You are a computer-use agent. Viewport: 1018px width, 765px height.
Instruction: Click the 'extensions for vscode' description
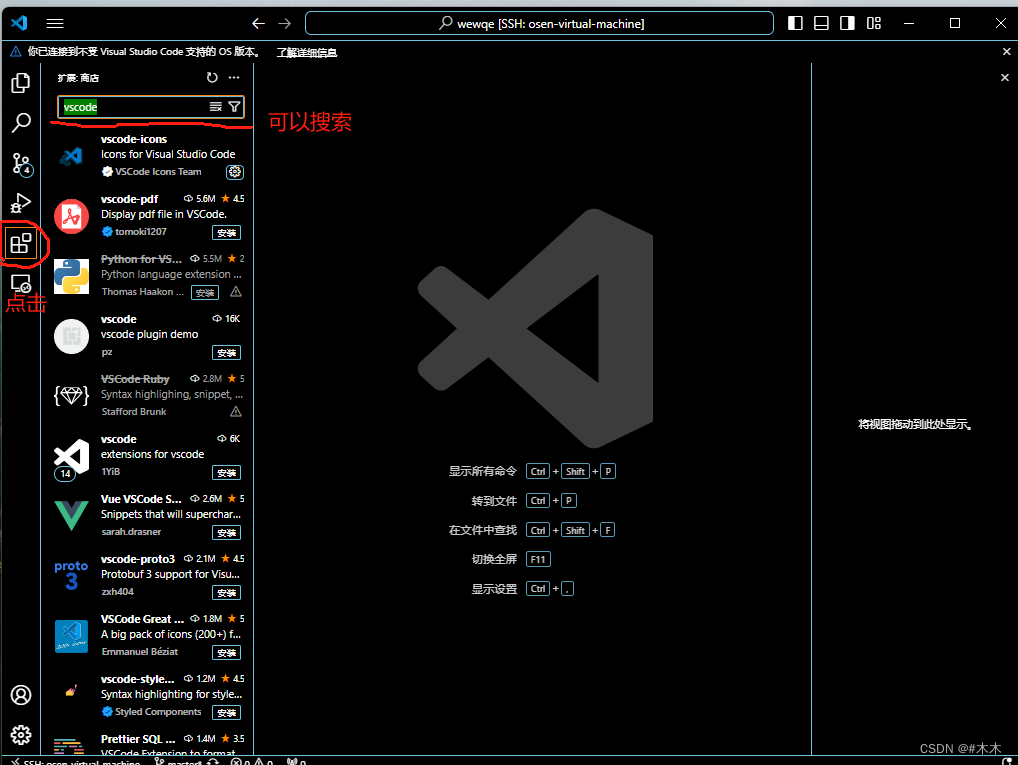tap(153, 454)
